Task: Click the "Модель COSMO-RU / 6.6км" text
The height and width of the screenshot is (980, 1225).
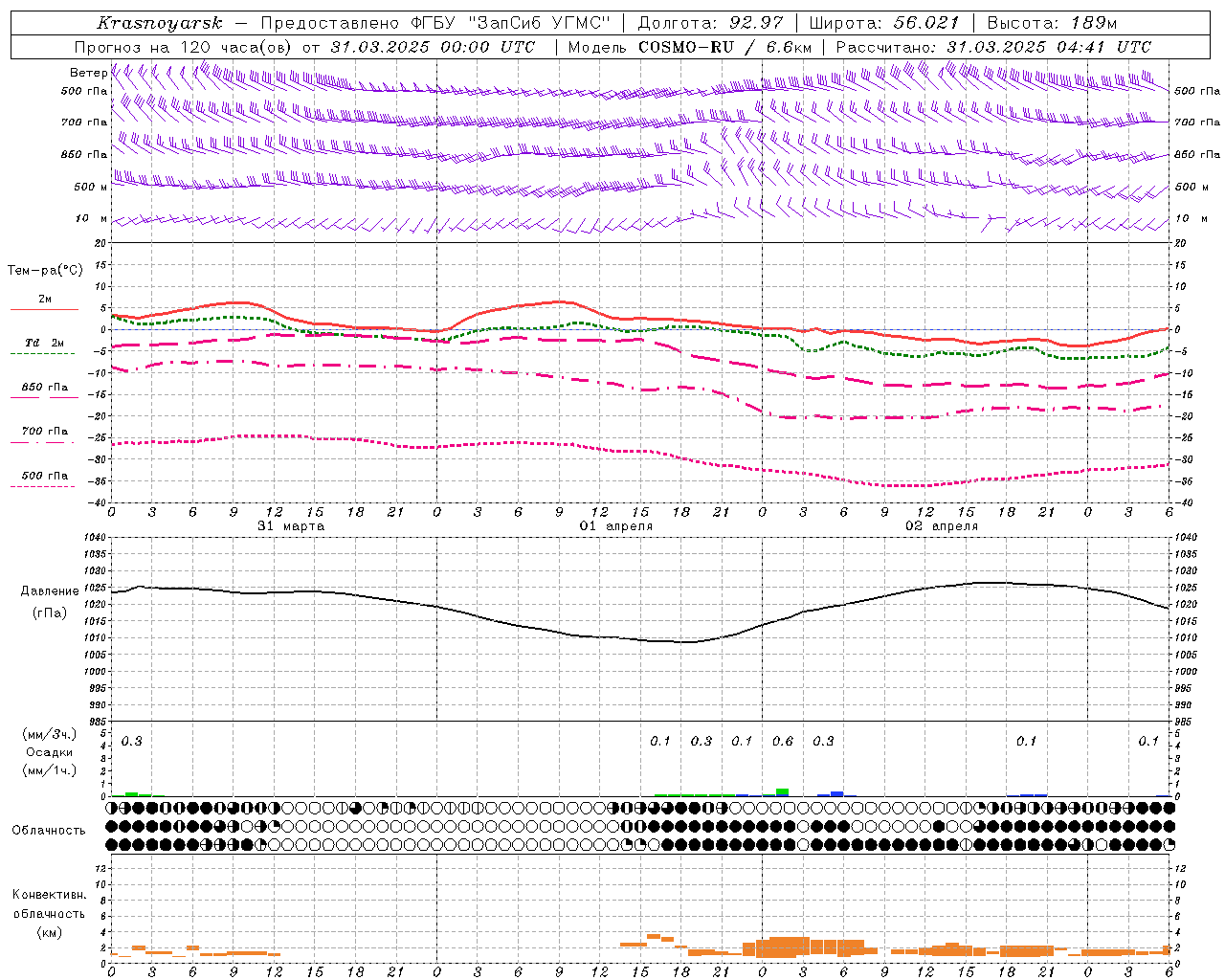Action: pos(690,47)
